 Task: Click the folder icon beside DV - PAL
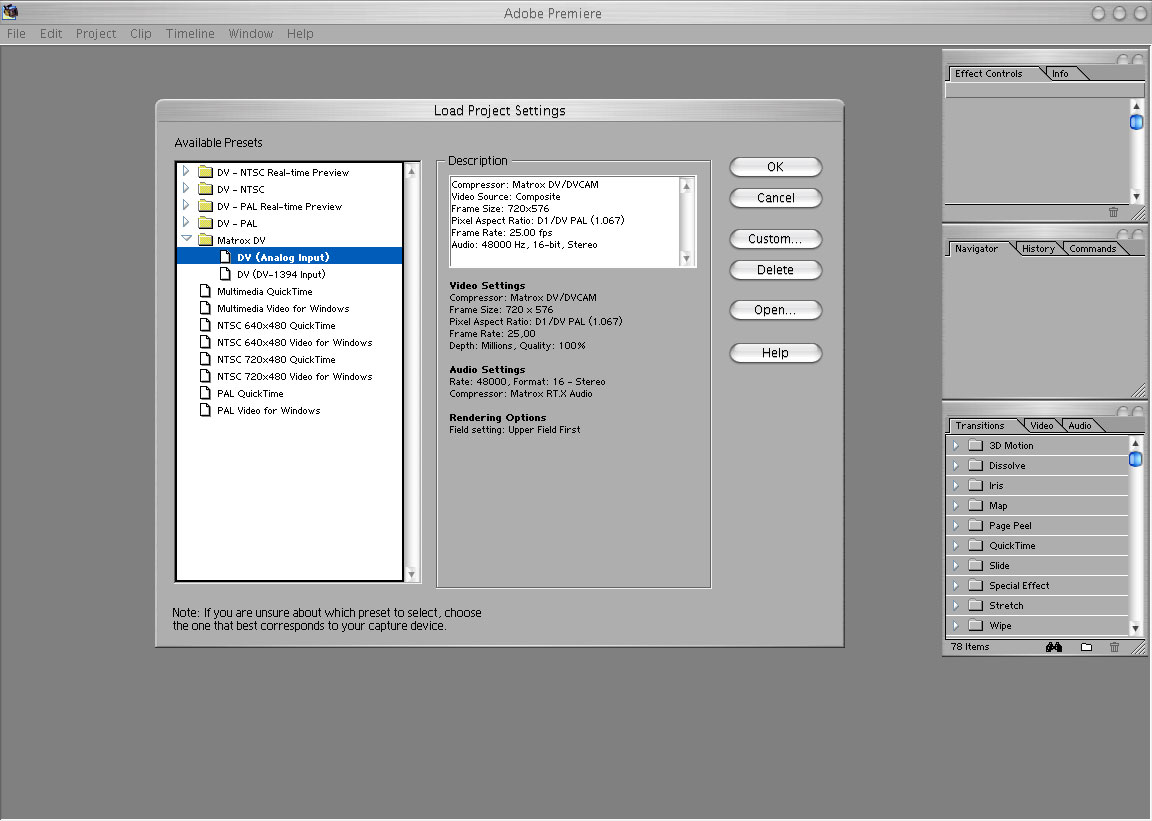(x=206, y=223)
